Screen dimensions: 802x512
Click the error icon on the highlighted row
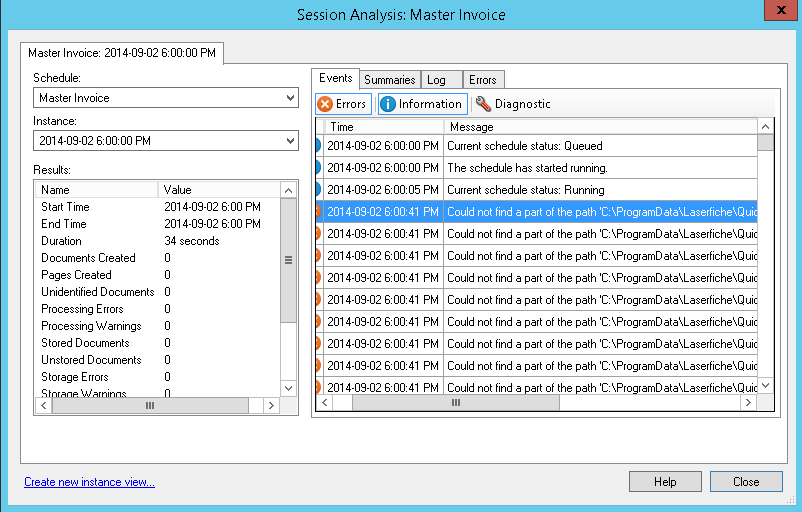319,212
